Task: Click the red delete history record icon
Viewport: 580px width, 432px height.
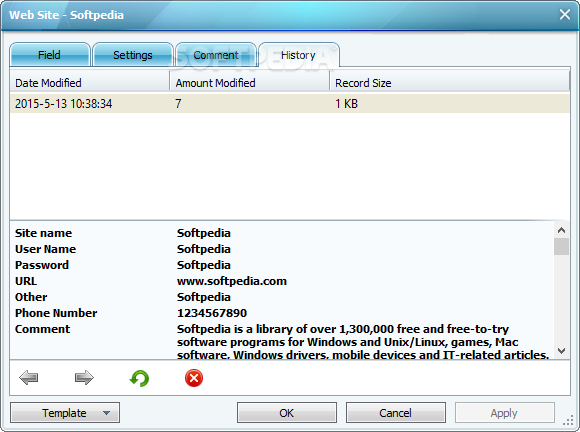Action: pyautogui.click(x=194, y=378)
